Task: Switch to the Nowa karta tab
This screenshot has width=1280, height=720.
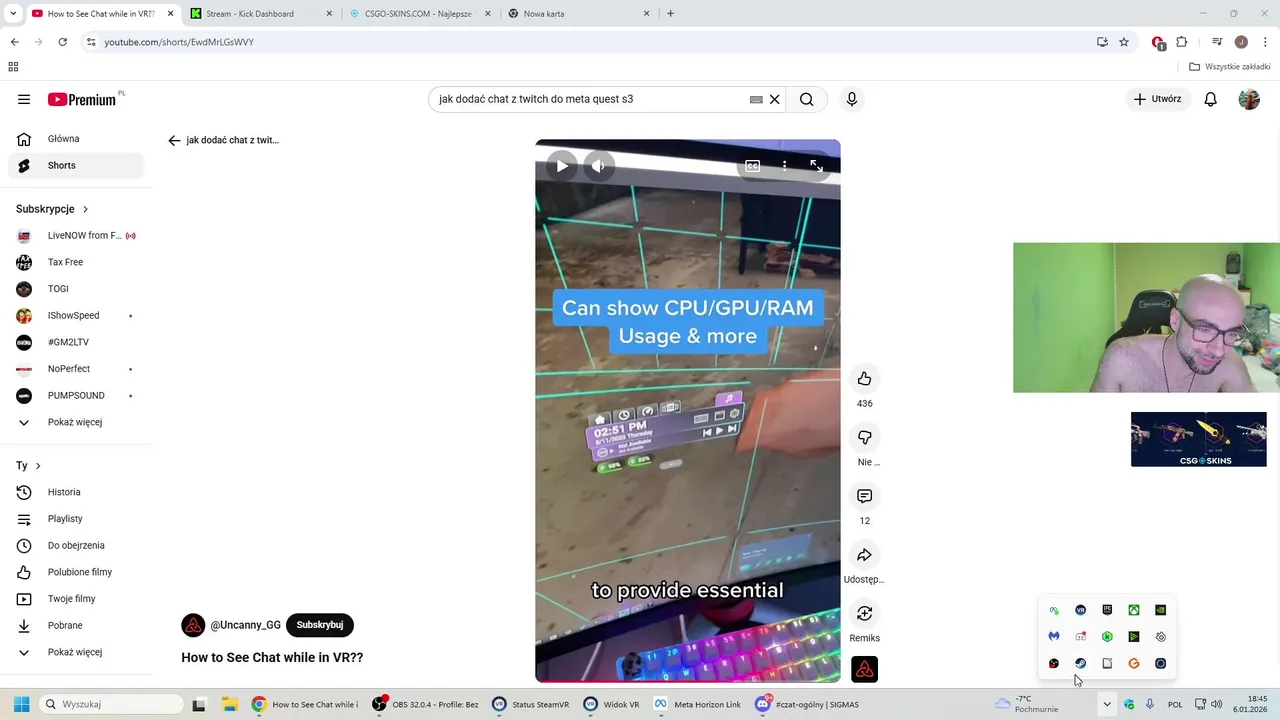Action: click(577, 14)
